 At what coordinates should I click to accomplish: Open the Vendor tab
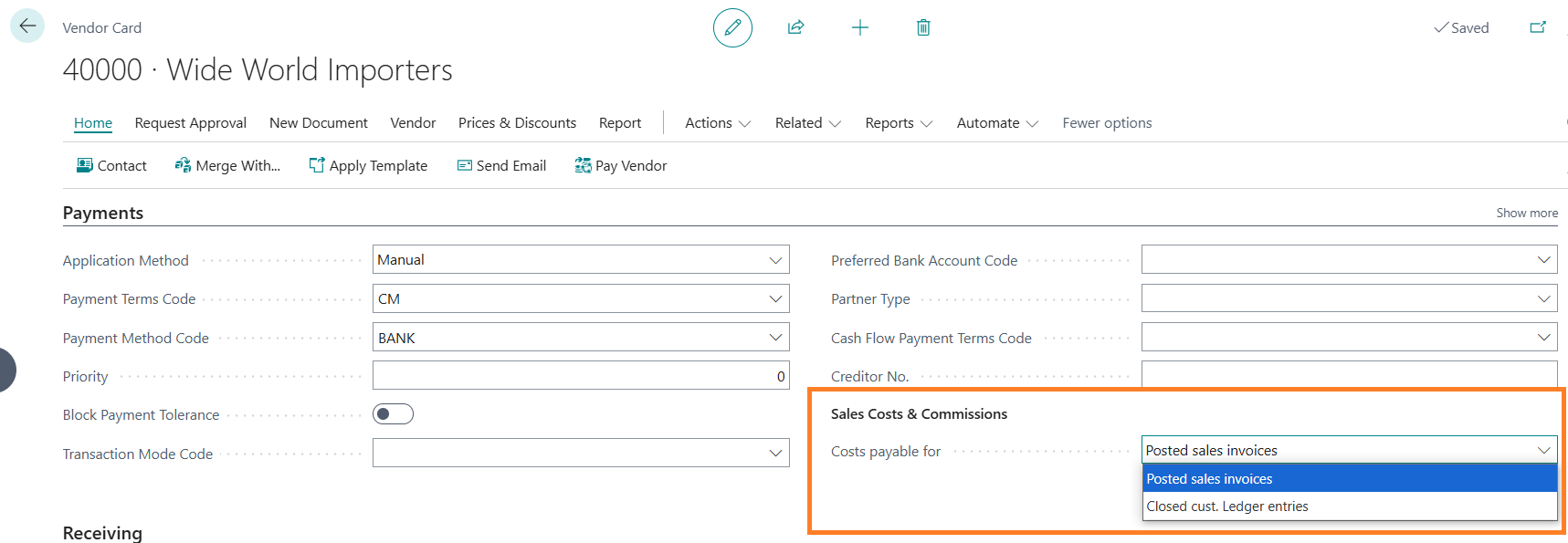(x=413, y=123)
